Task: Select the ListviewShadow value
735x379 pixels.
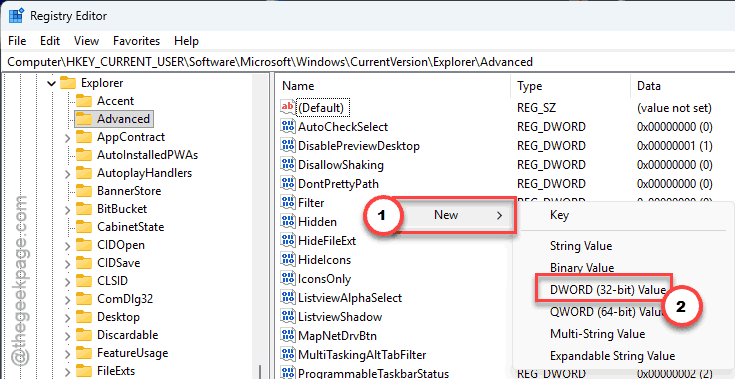Action: click(x=340, y=317)
